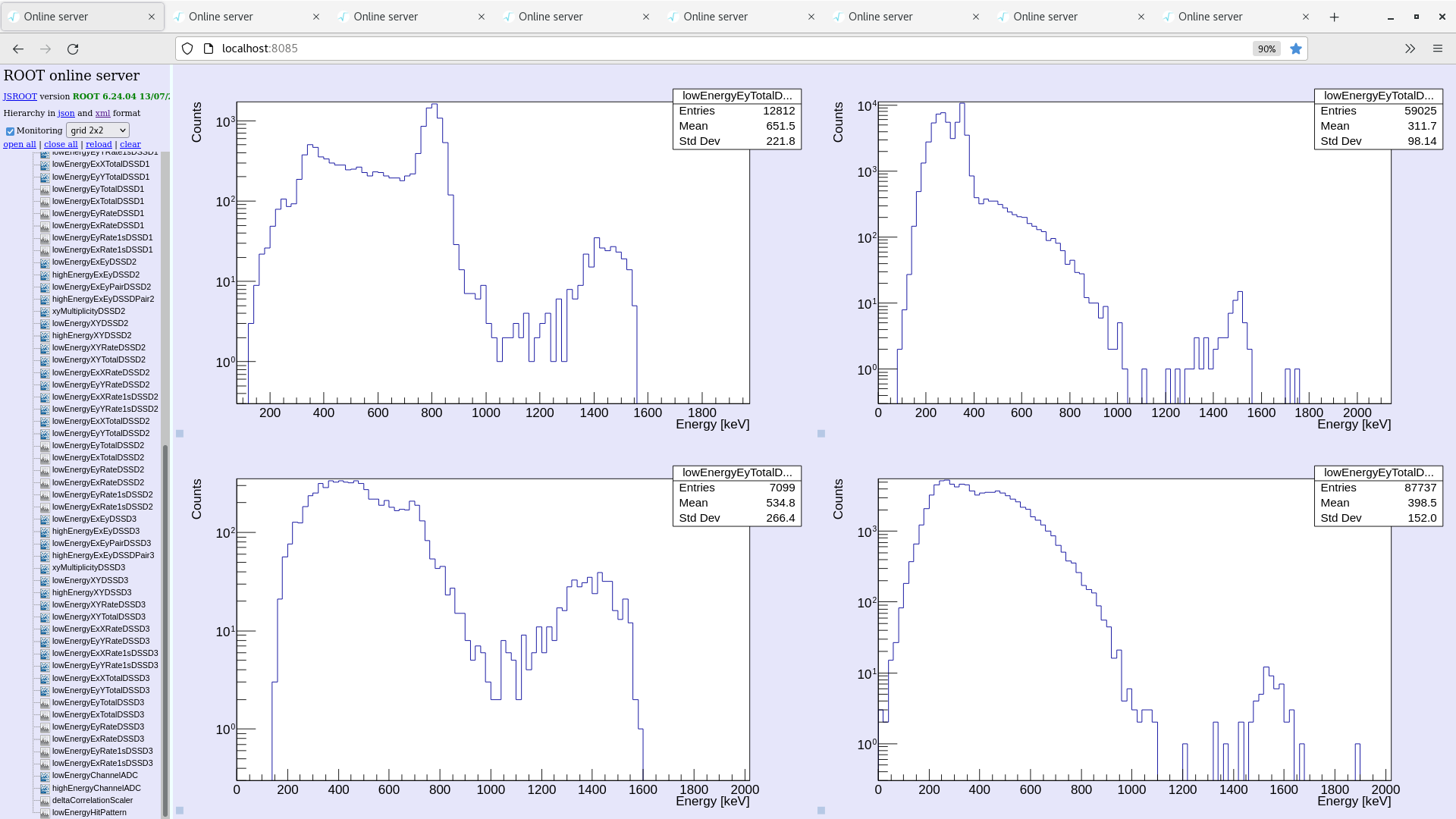Image resolution: width=1456 pixels, height=819 pixels.
Task: Open a new browser tab
Action: [1335, 16]
